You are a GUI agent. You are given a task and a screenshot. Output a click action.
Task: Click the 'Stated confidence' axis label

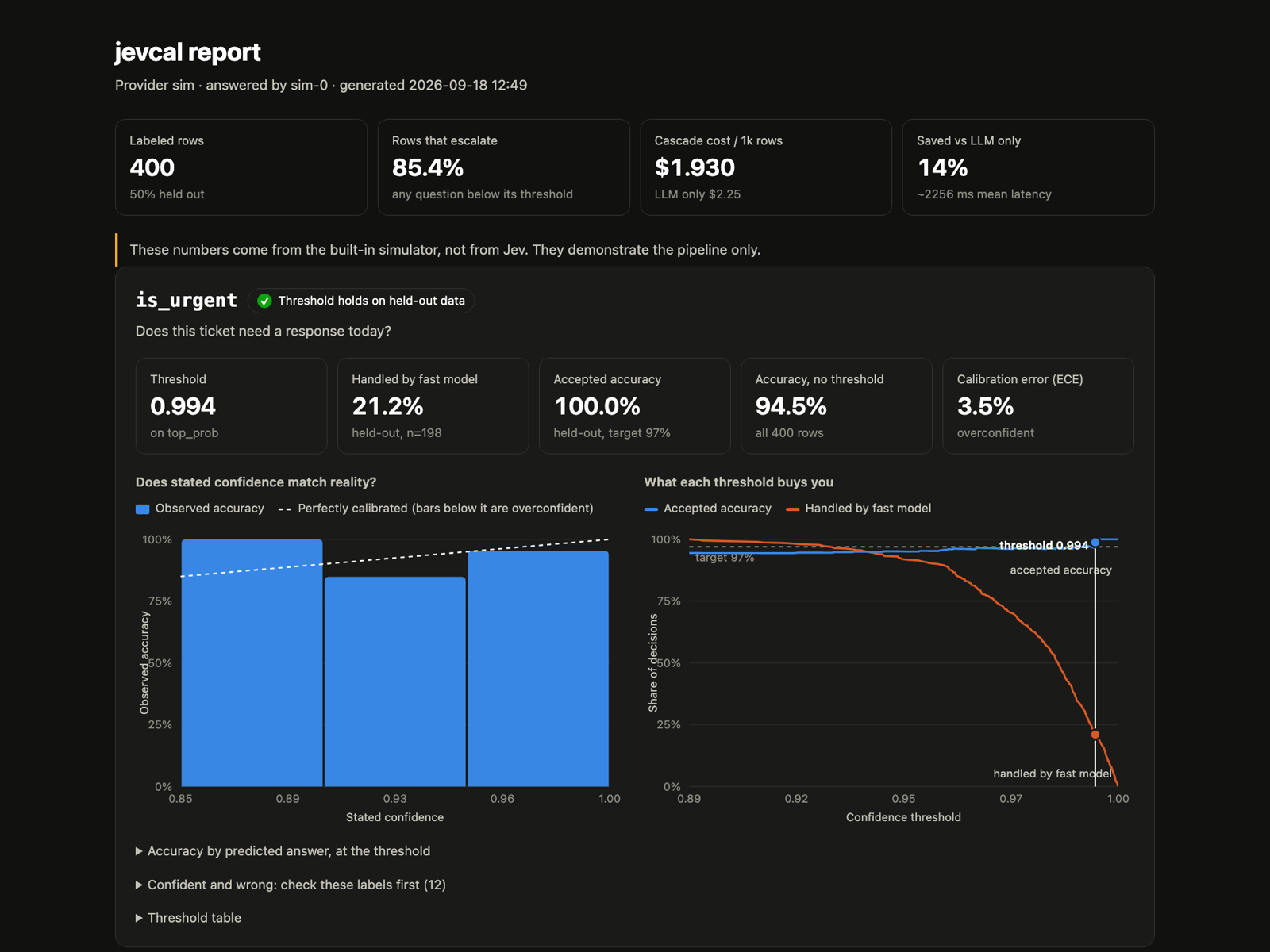(x=394, y=817)
